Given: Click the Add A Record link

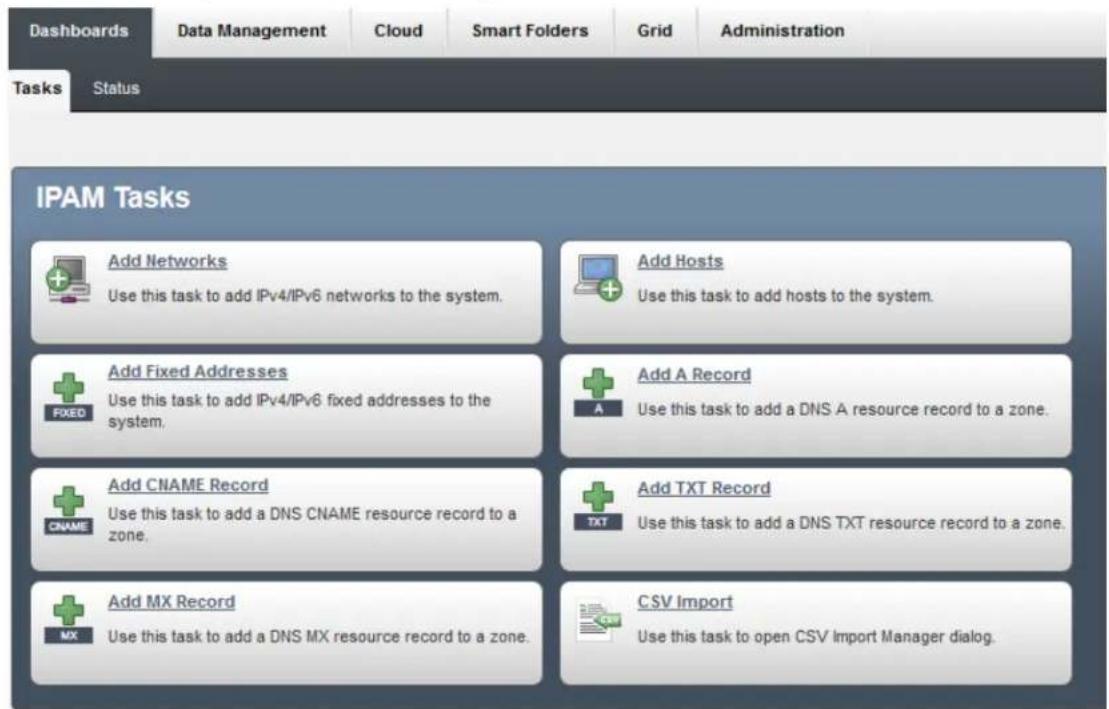Looking at the screenshot, I should (x=695, y=375).
